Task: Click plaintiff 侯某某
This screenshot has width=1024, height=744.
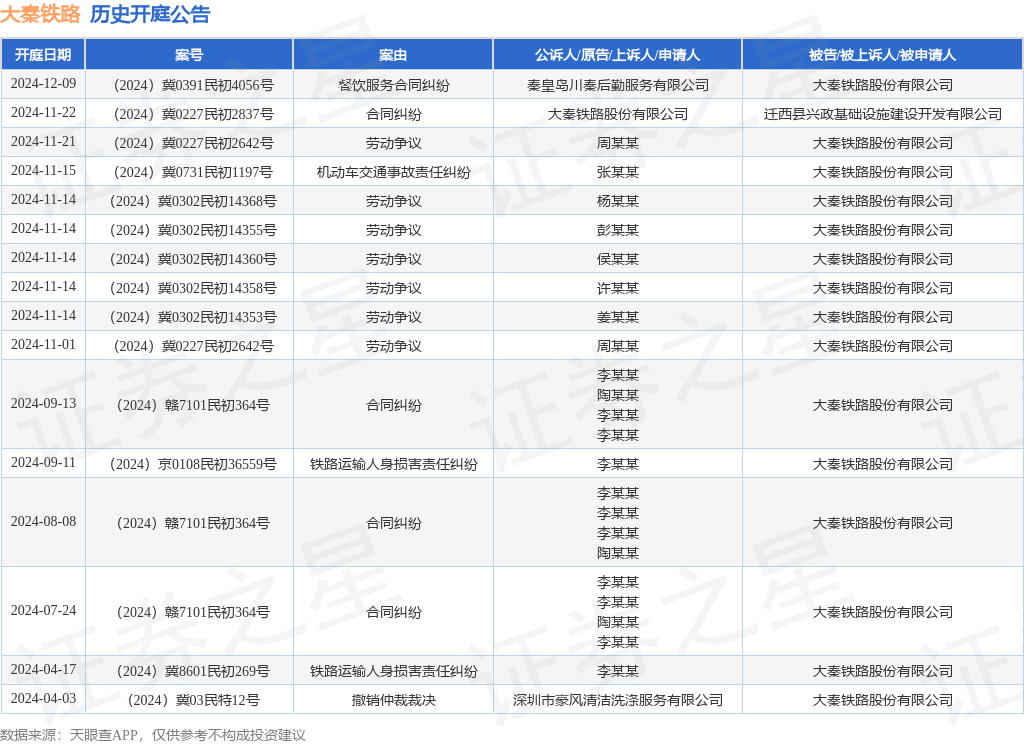Action: point(618,259)
